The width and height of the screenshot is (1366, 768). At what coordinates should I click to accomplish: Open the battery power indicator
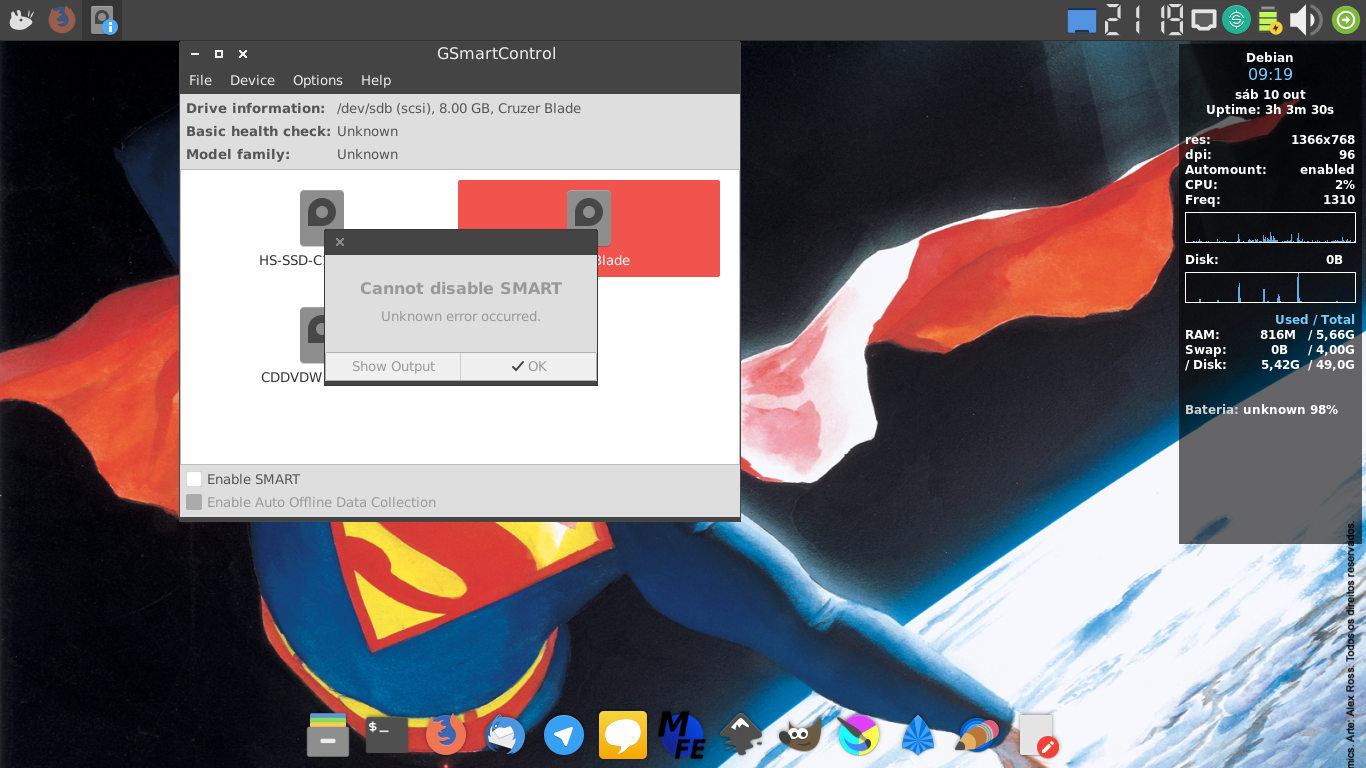[x=1270, y=19]
